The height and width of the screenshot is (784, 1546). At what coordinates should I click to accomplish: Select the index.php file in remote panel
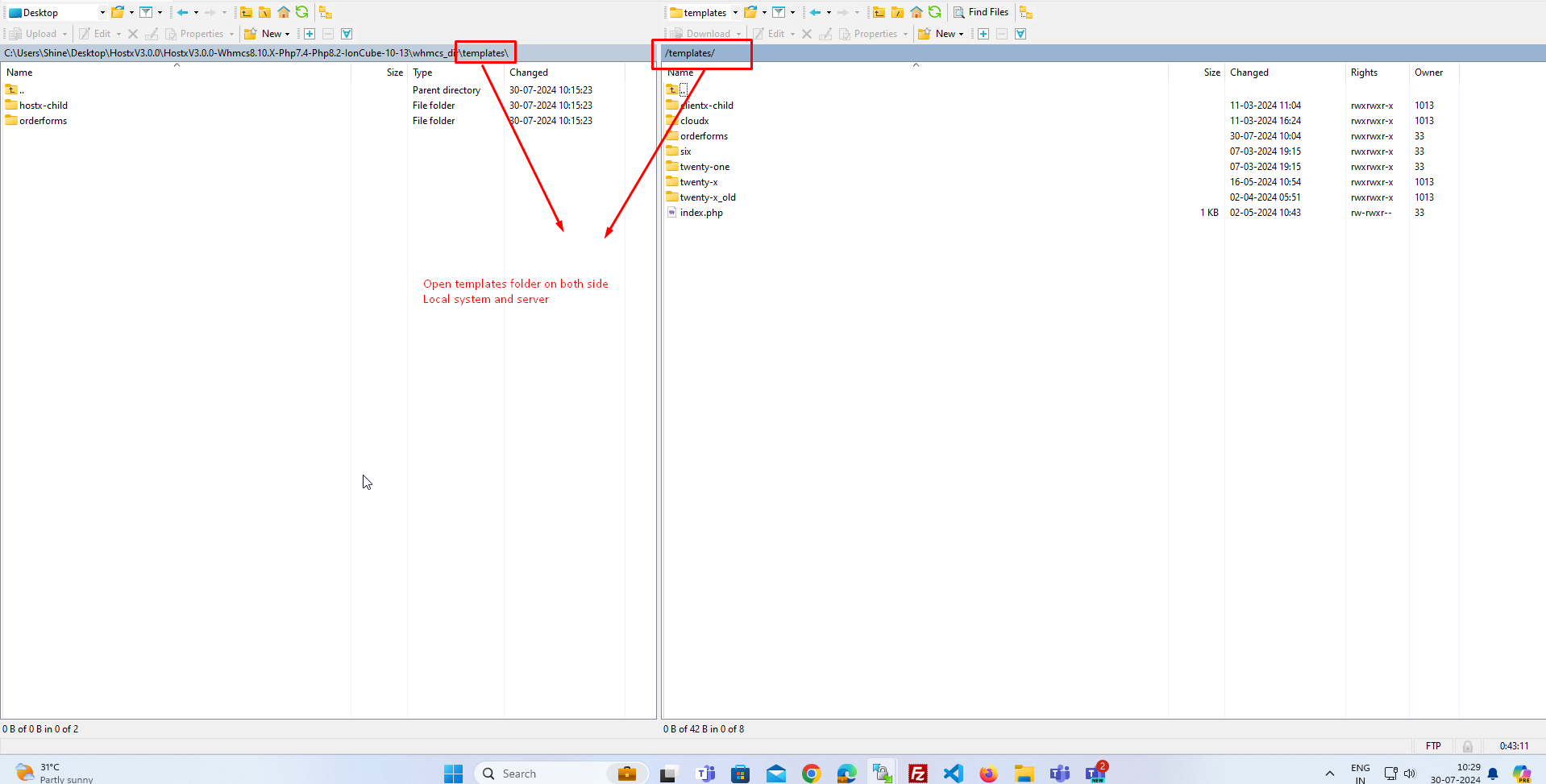tap(701, 213)
